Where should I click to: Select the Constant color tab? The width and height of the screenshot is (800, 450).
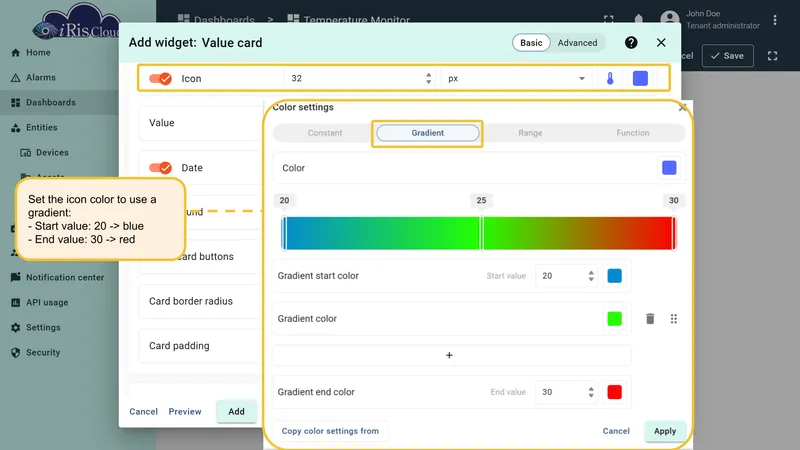click(324, 133)
